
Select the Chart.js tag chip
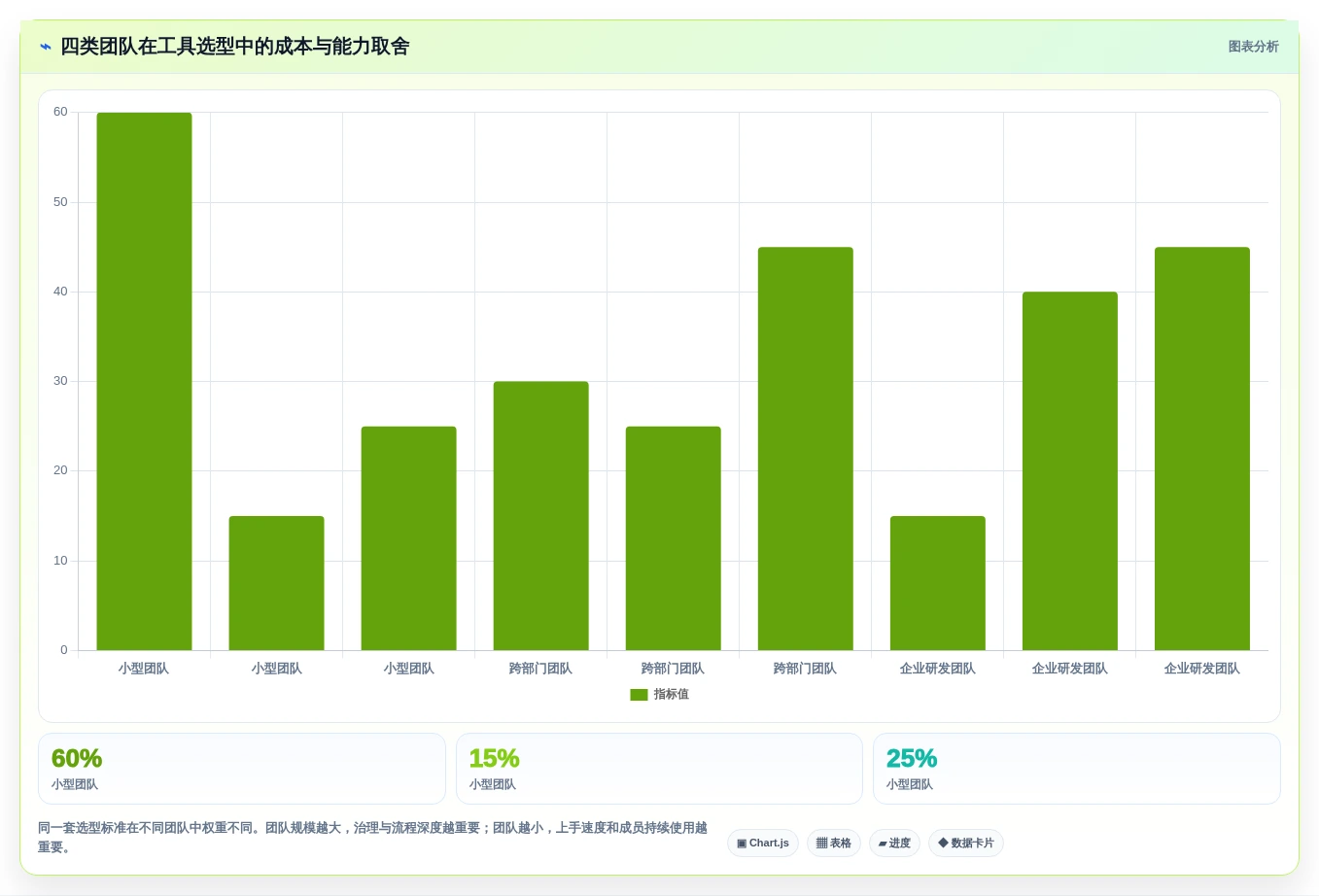[763, 844]
